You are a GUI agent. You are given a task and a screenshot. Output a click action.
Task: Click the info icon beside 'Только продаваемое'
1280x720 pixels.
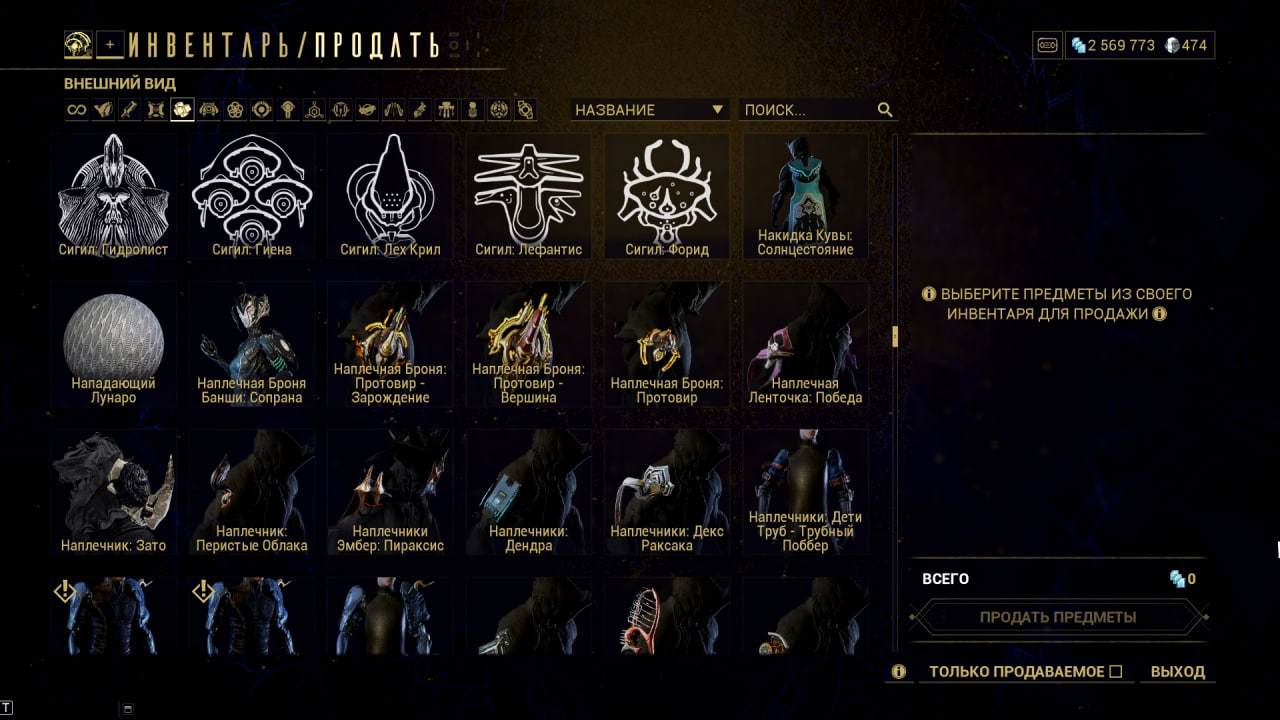coord(898,672)
